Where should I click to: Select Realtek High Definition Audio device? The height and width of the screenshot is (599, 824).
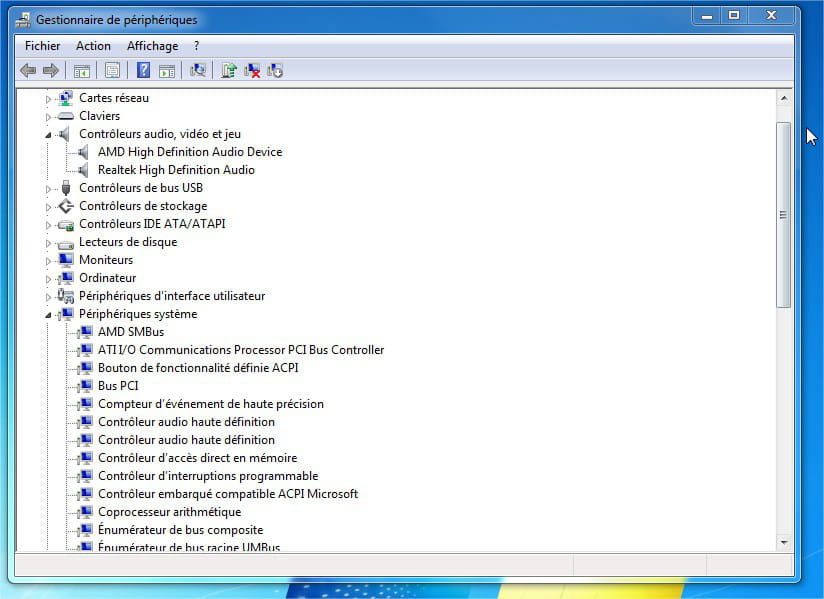176,170
